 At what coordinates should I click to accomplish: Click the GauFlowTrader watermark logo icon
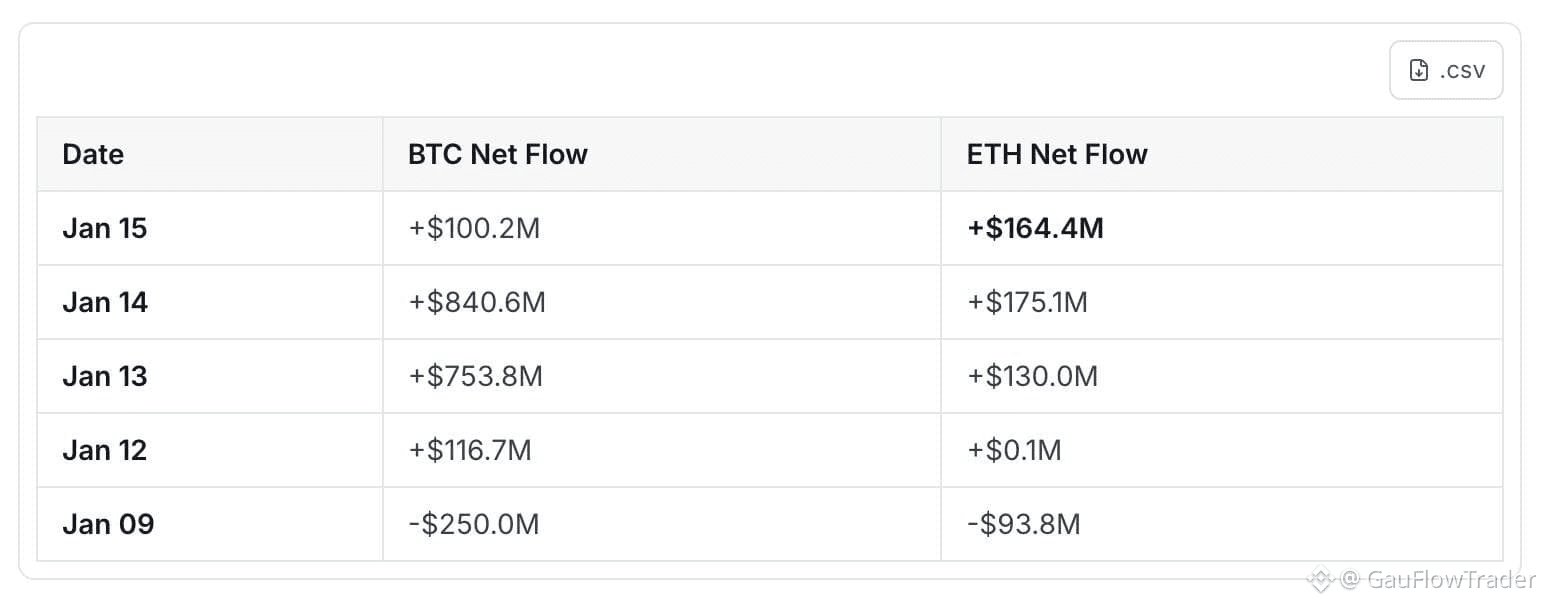[1322, 579]
